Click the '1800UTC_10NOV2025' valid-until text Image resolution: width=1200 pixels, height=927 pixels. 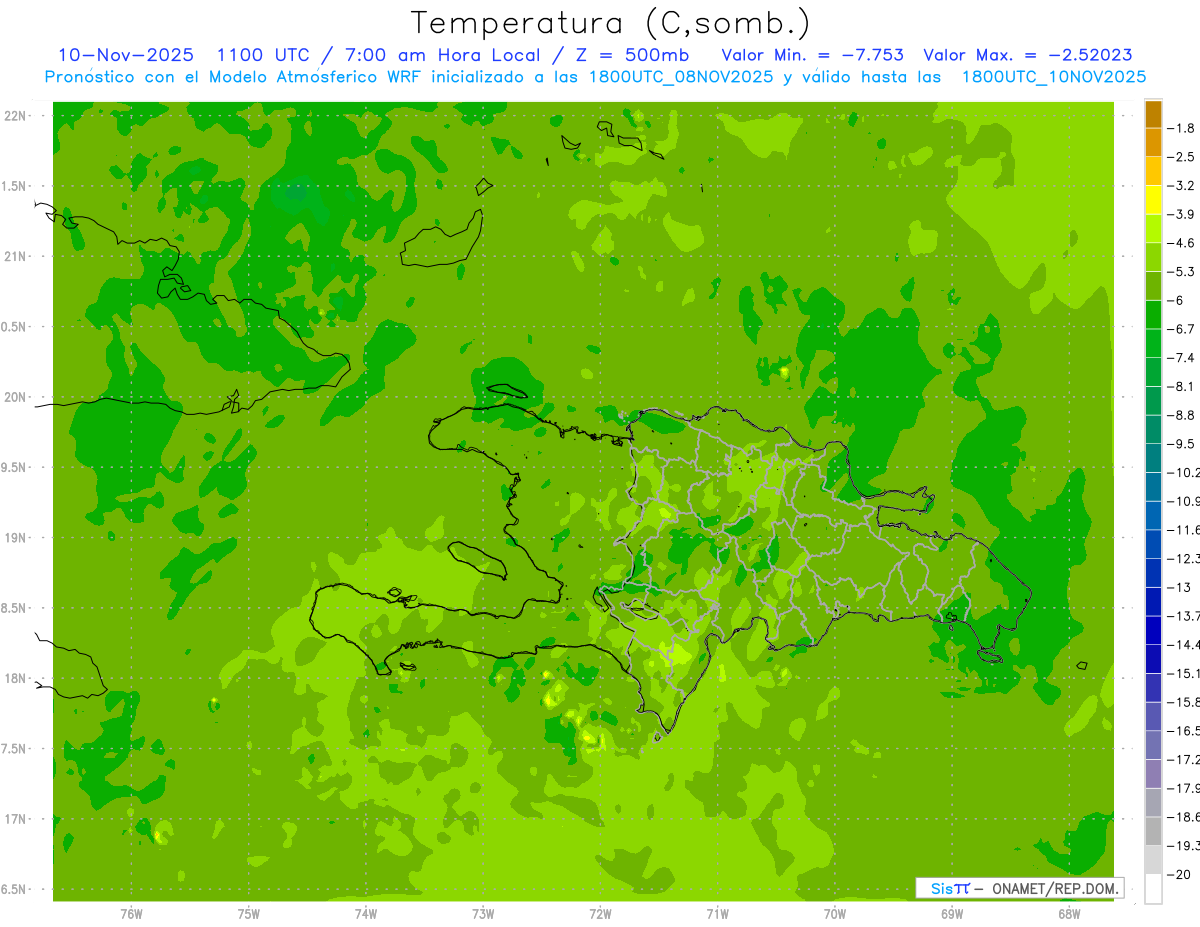pyautogui.click(x=1053, y=77)
